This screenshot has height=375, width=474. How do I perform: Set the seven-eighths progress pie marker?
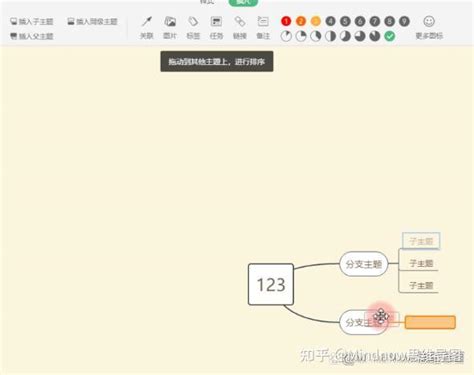[375, 36]
